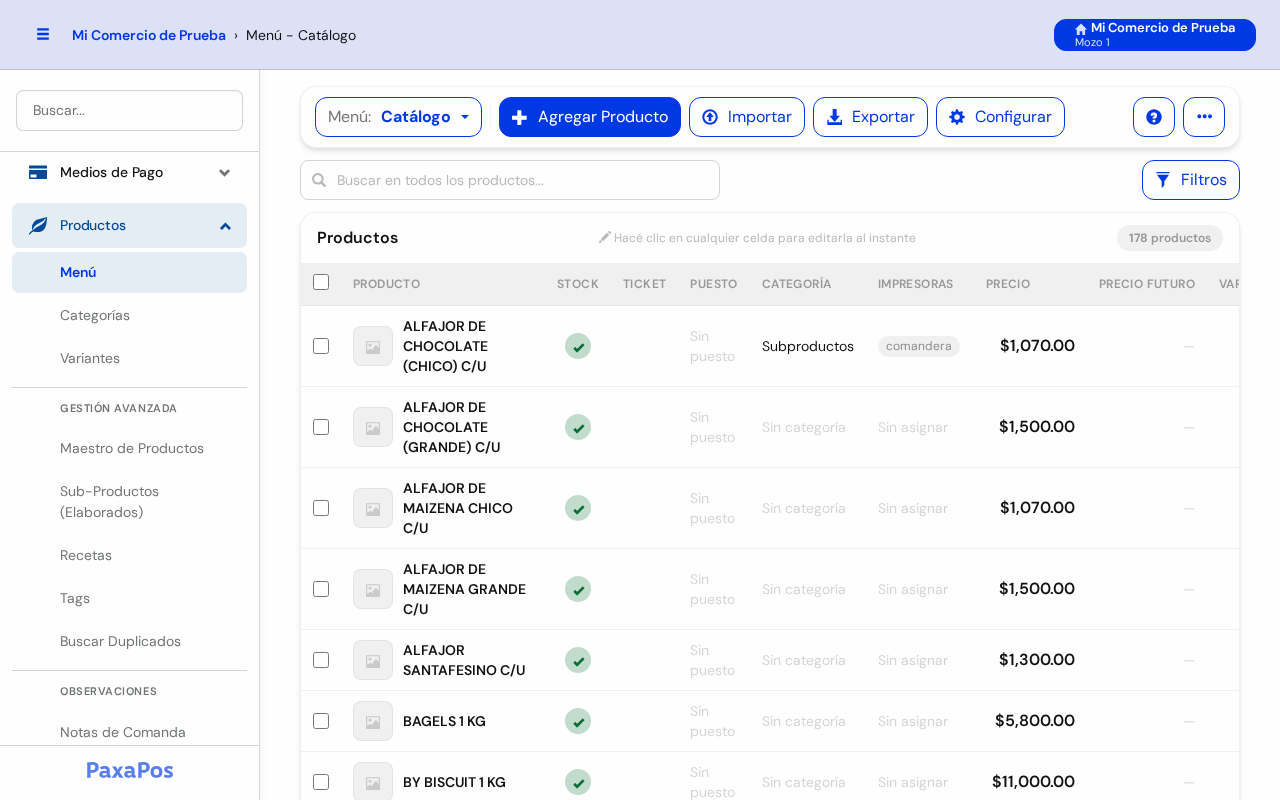This screenshot has height=800, width=1280.
Task: Click the Medios de Pago card icon
Action: (38, 172)
